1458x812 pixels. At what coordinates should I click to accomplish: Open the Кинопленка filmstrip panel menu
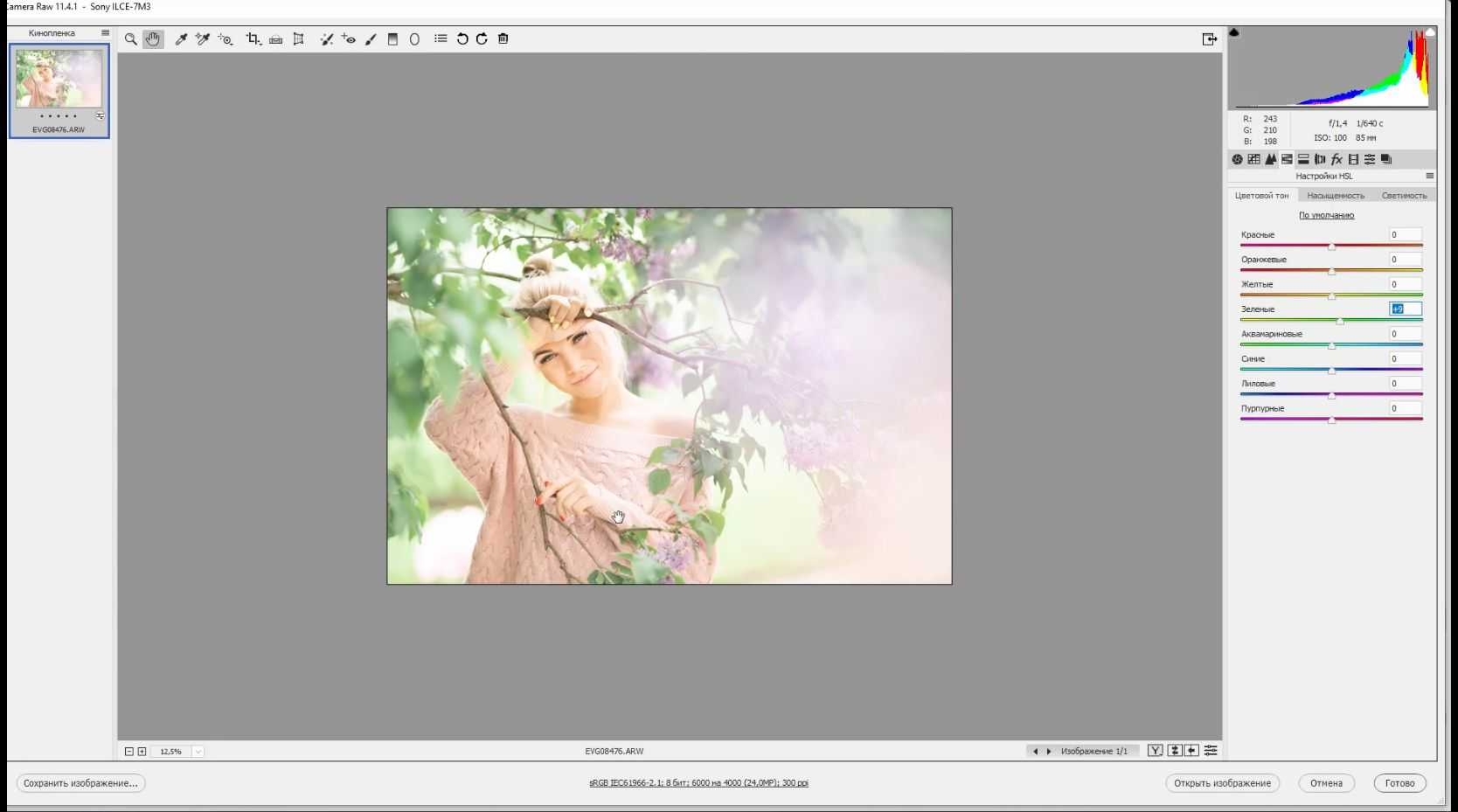(x=105, y=33)
